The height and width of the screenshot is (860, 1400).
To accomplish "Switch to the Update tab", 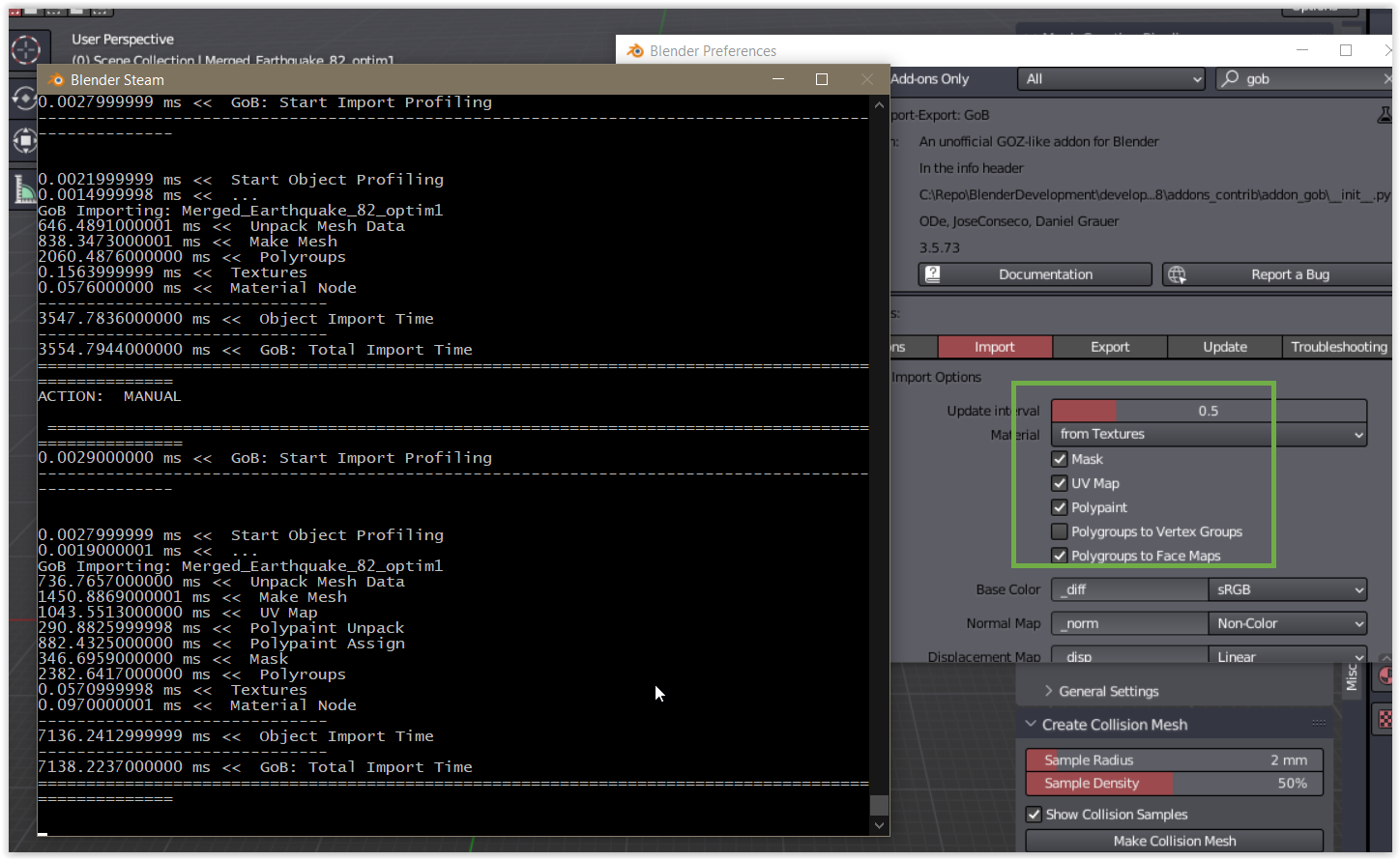I will coord(1225,347).
